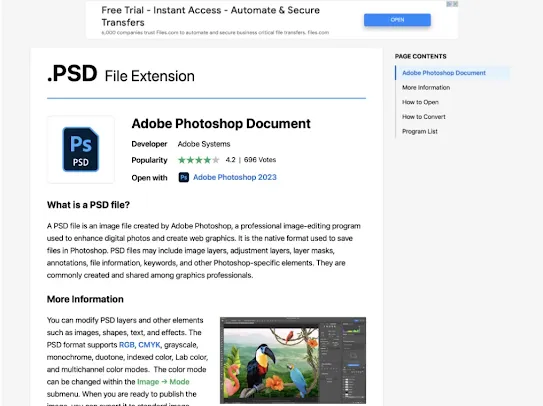This screenshot has width=543, height=406.
Task: Jump to More Information in page contents
Action: [426, 88]
